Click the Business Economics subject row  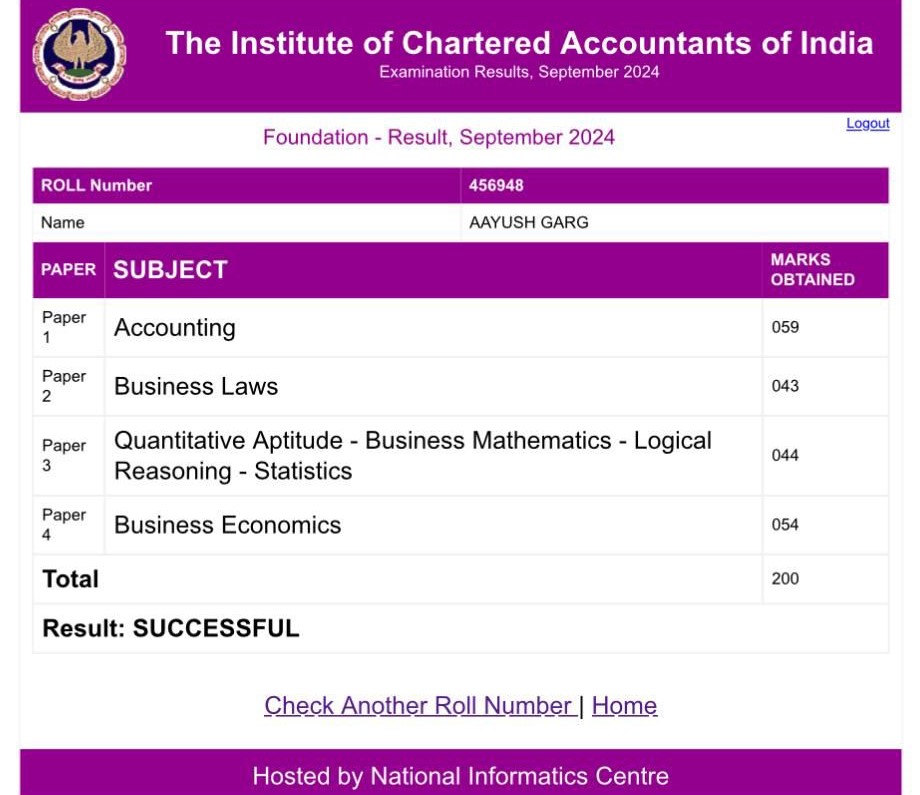[227, 526]
